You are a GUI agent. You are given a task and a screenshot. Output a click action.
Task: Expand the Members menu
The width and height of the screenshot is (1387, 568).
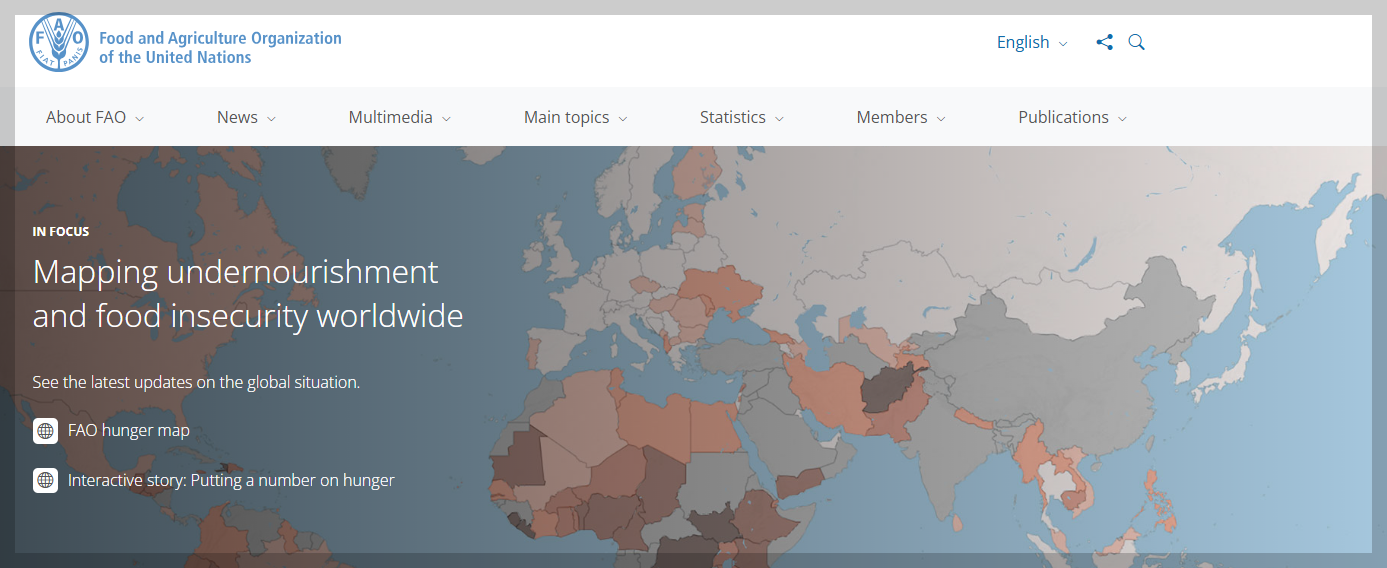[x=900, y=117]
